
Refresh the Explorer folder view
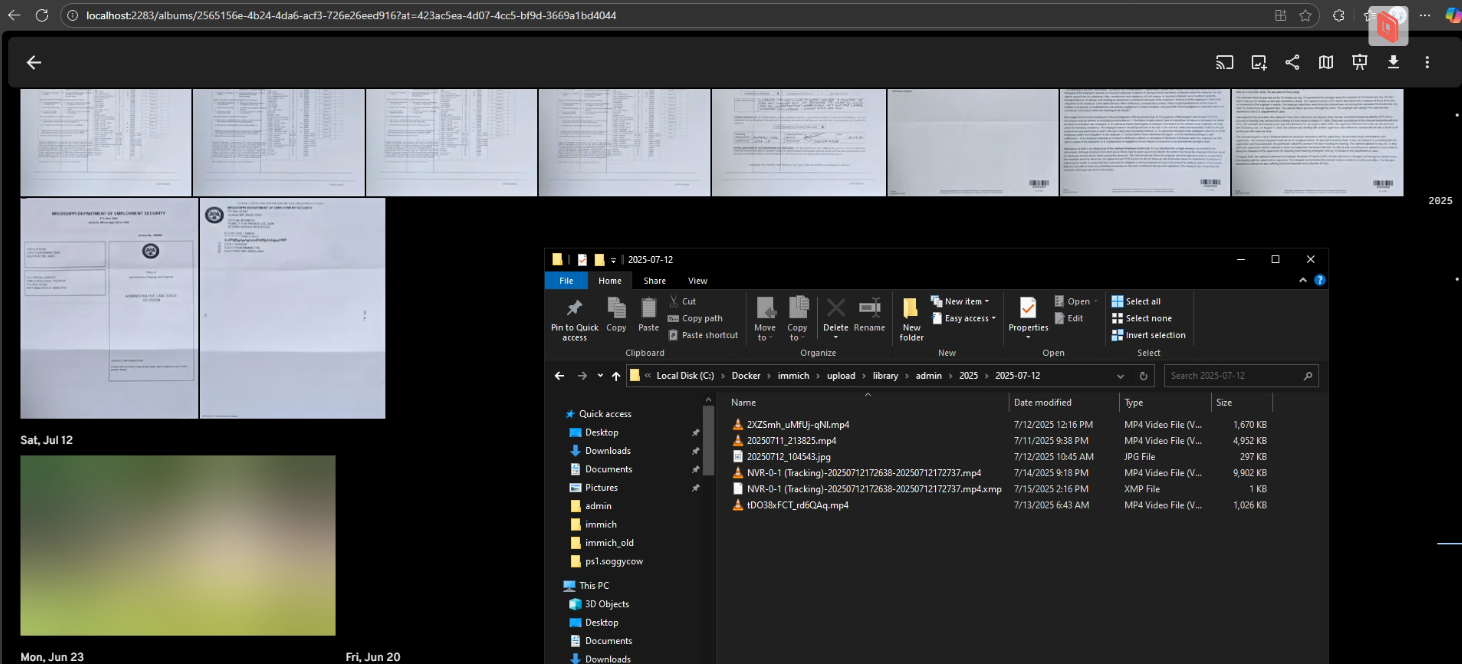tap(1144, 376)
